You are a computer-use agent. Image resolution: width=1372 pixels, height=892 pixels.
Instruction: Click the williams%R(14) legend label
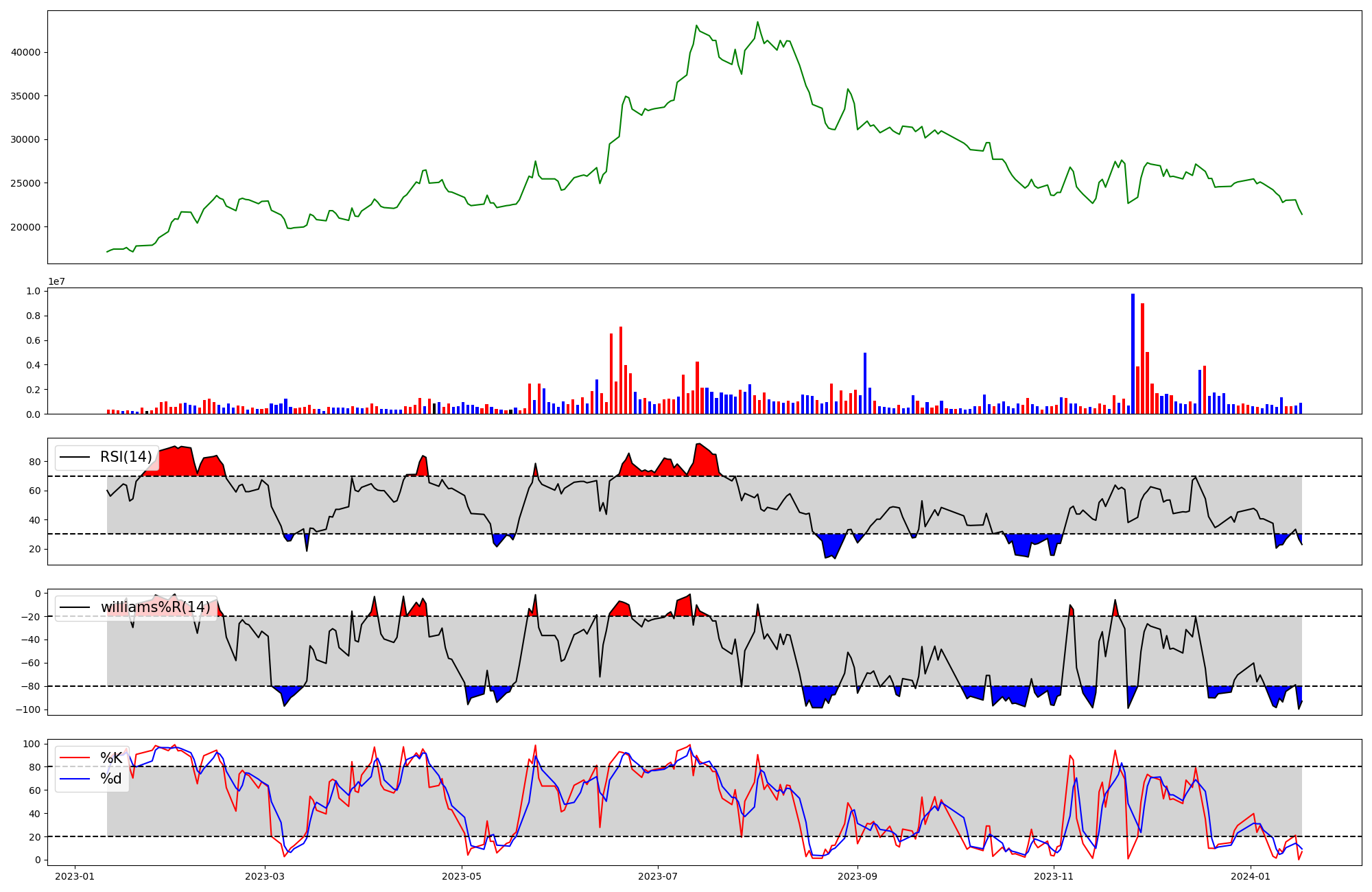(156, 607)
